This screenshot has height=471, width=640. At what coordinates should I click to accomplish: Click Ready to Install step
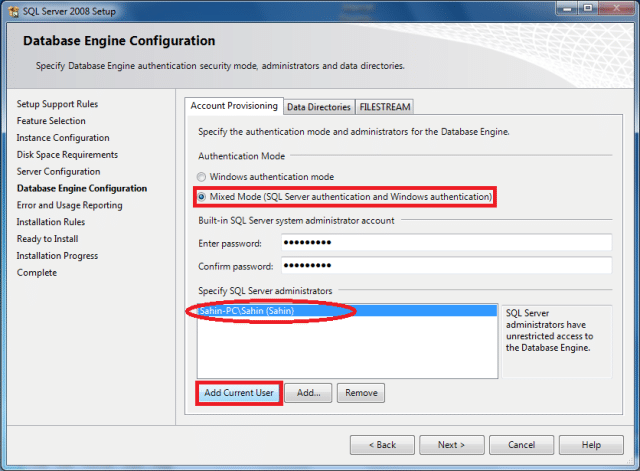47,239
